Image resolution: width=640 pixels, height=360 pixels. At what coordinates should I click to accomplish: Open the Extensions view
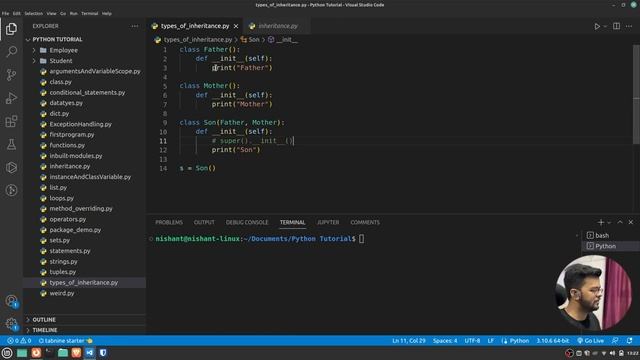11,121
